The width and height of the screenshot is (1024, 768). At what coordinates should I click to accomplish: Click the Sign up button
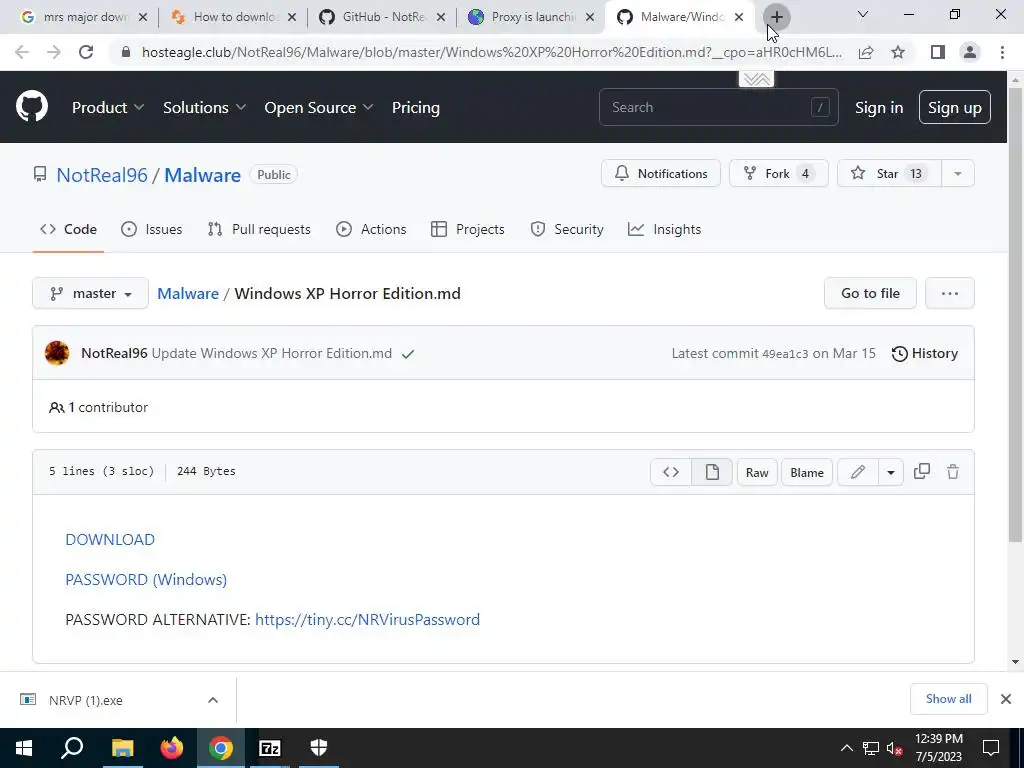(955, 107)
